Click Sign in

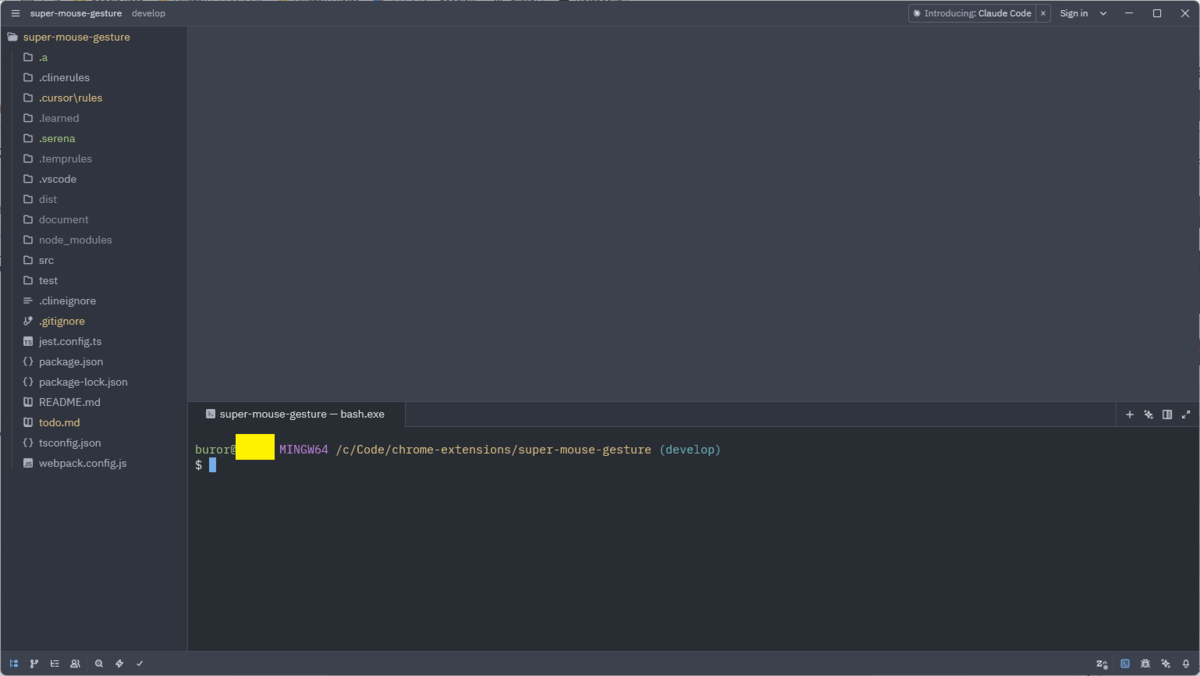click(x=1073, y=13)
